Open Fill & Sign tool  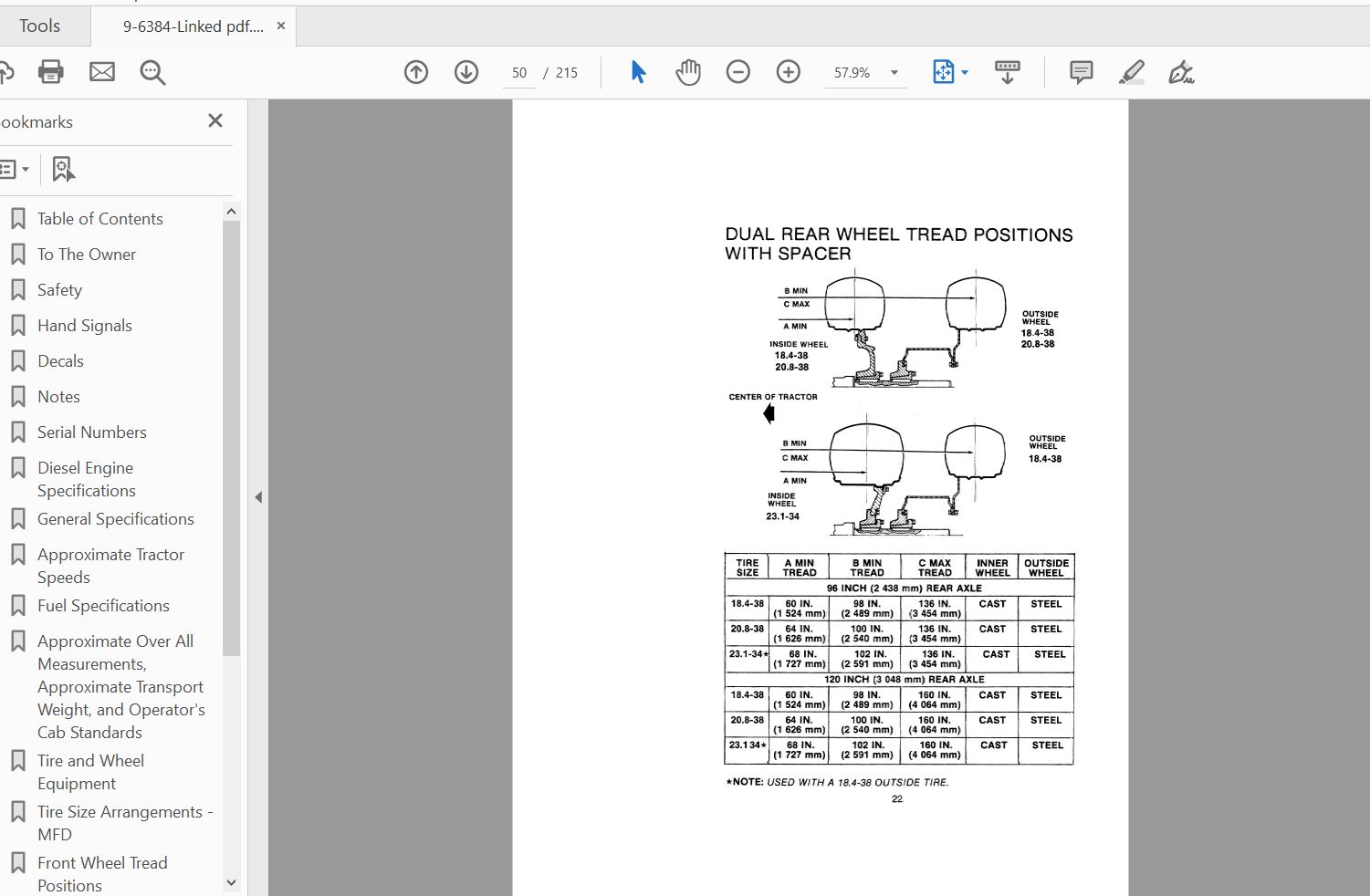[x=1182, y=71]
